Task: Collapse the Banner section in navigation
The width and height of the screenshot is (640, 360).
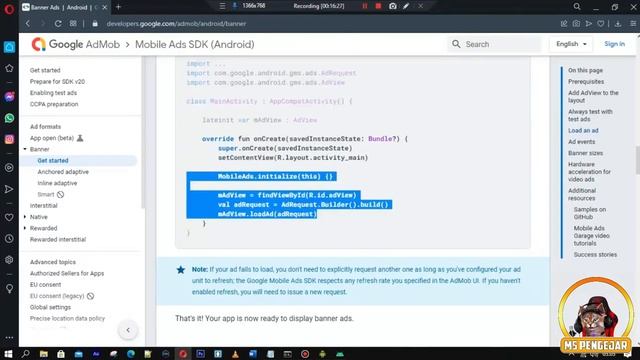Action: pos(25,149)
